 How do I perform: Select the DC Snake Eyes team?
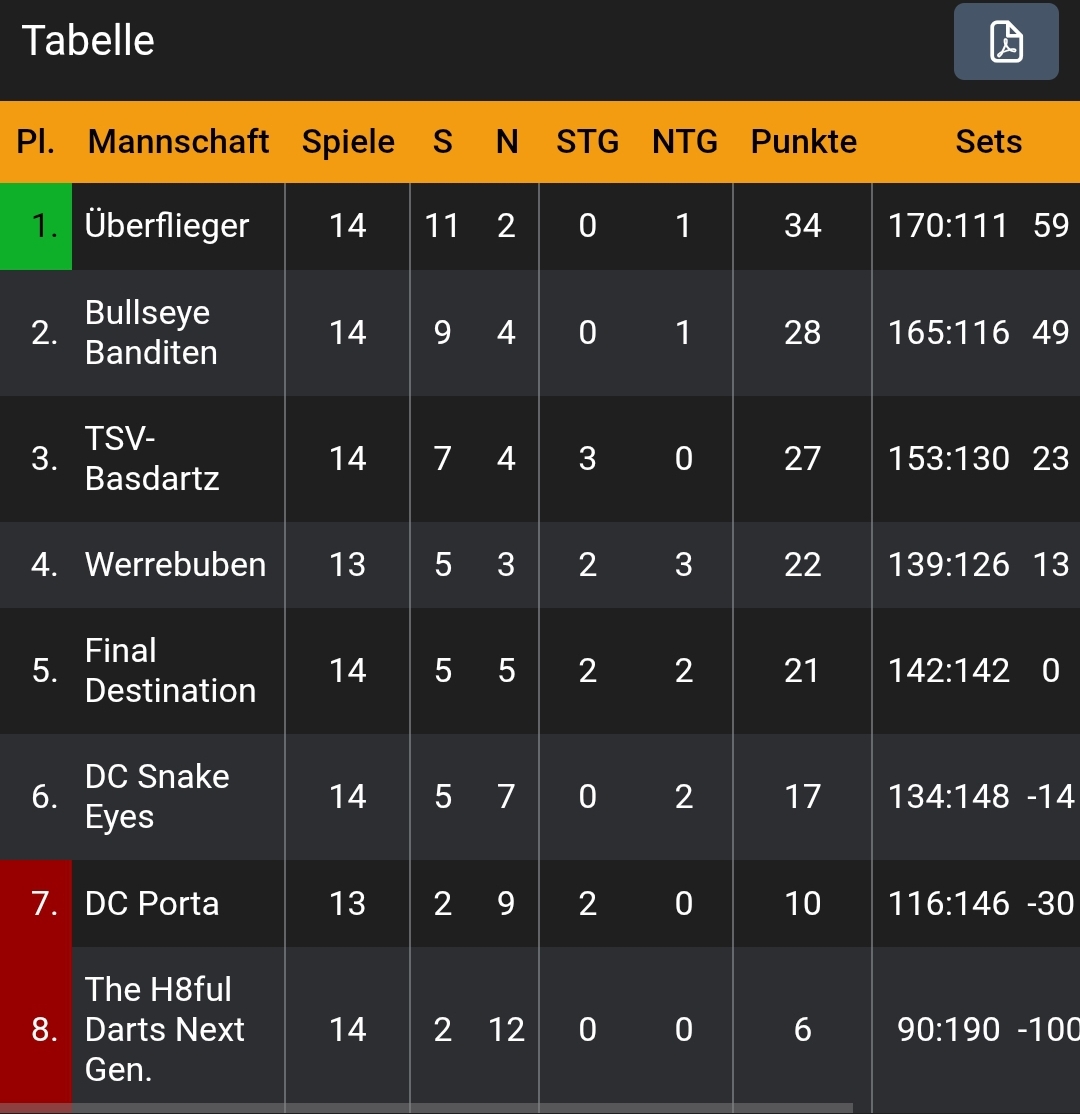pyautogui.click(x=157, y=797)
